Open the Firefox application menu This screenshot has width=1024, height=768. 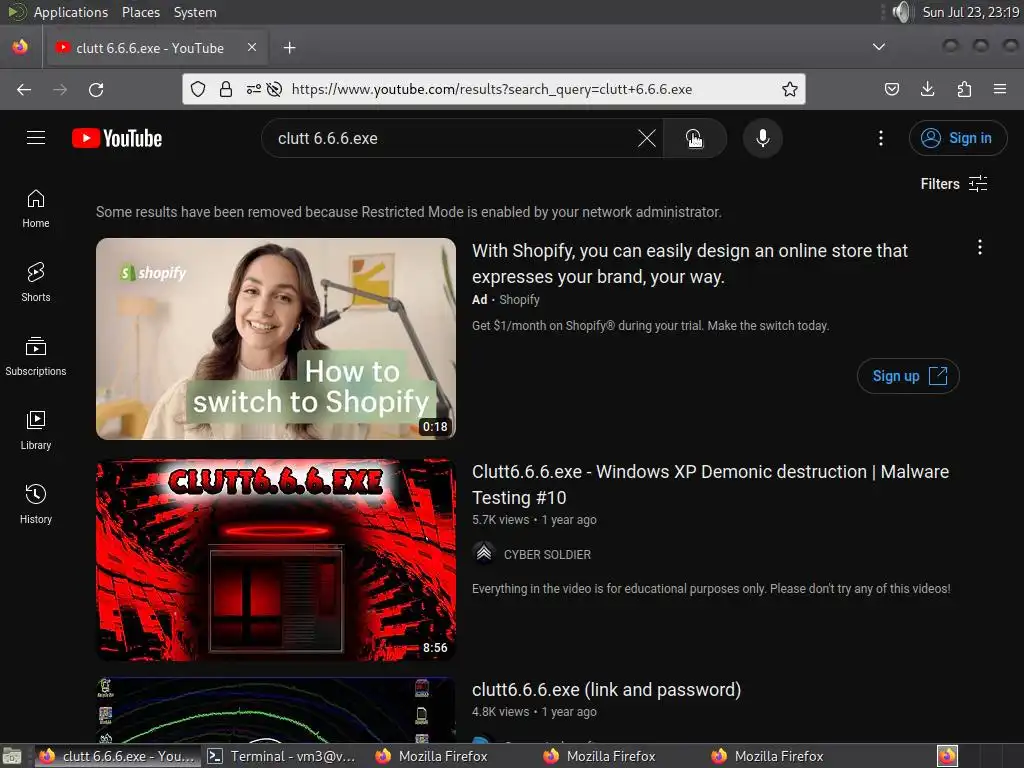coord(1000,89)
